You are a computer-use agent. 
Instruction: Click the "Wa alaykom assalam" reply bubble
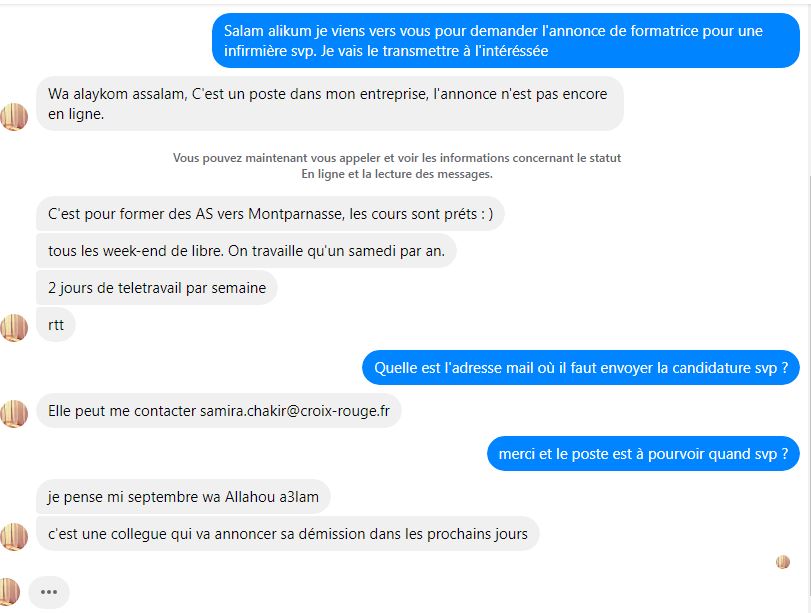(x=329, y=104)
